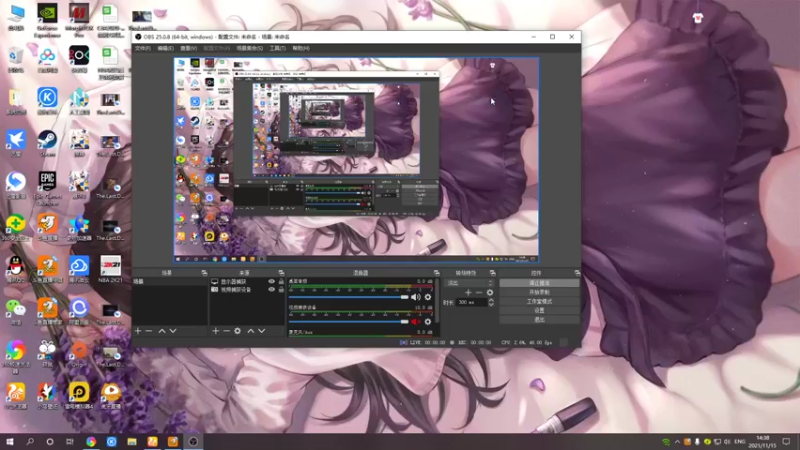
Task: Unmute the video capture device red speaker
Action: coord(415,321)
